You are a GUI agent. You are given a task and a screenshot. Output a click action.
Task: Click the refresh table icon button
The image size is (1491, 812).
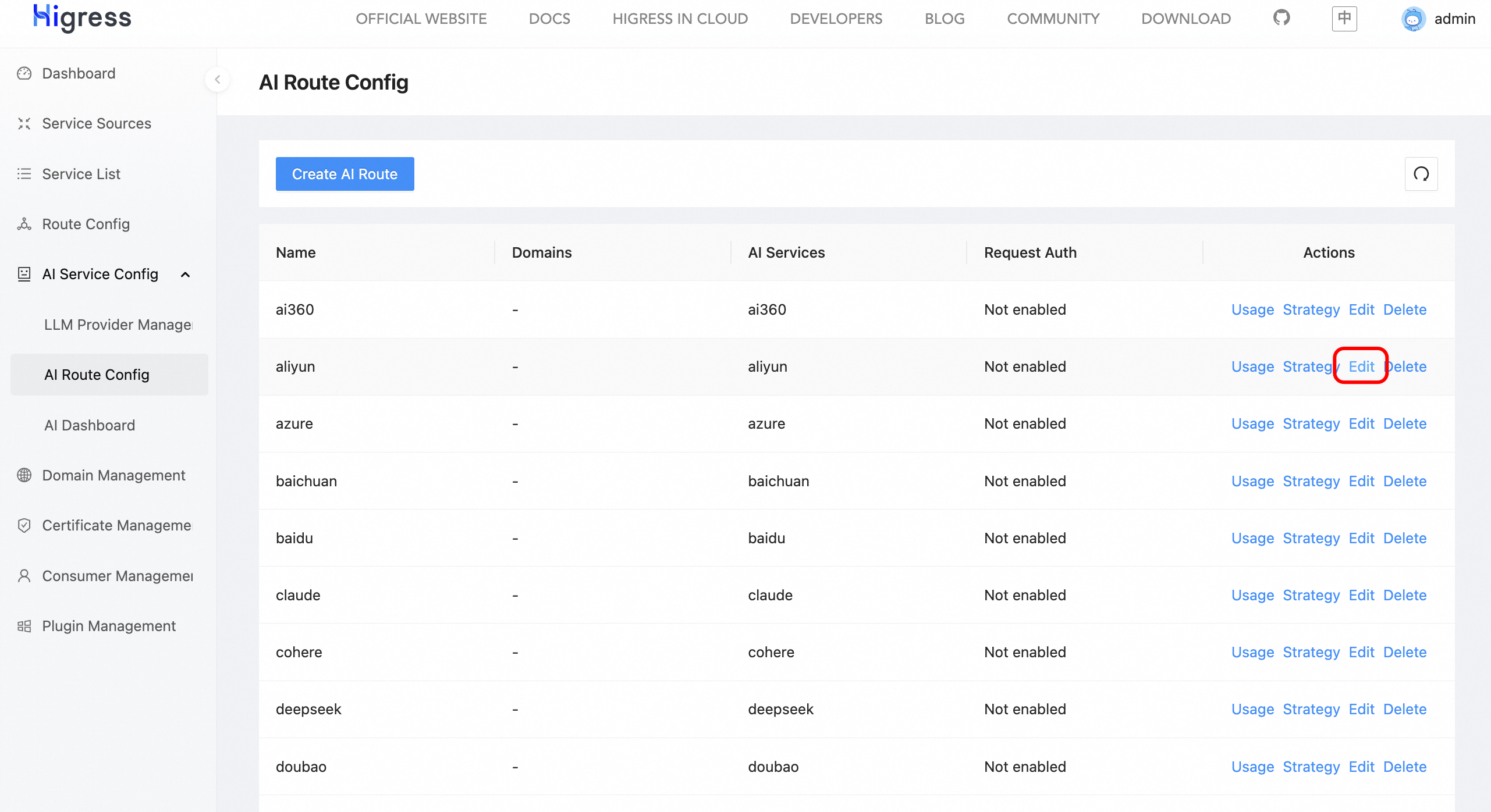(1421, 174)
